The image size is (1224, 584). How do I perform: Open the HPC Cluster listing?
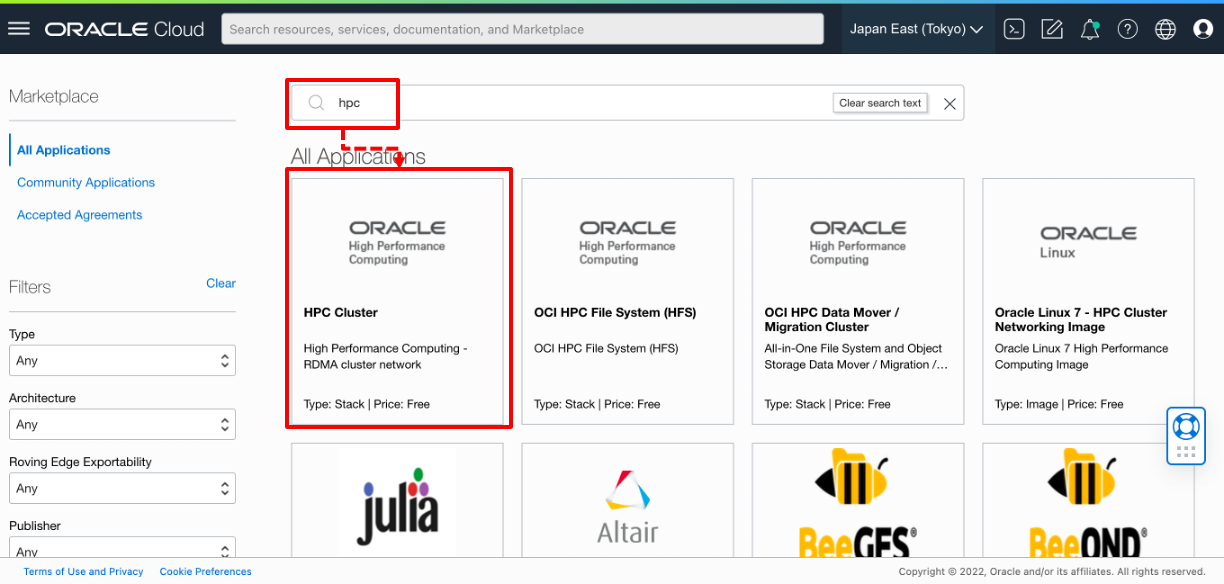pos(398,301)
